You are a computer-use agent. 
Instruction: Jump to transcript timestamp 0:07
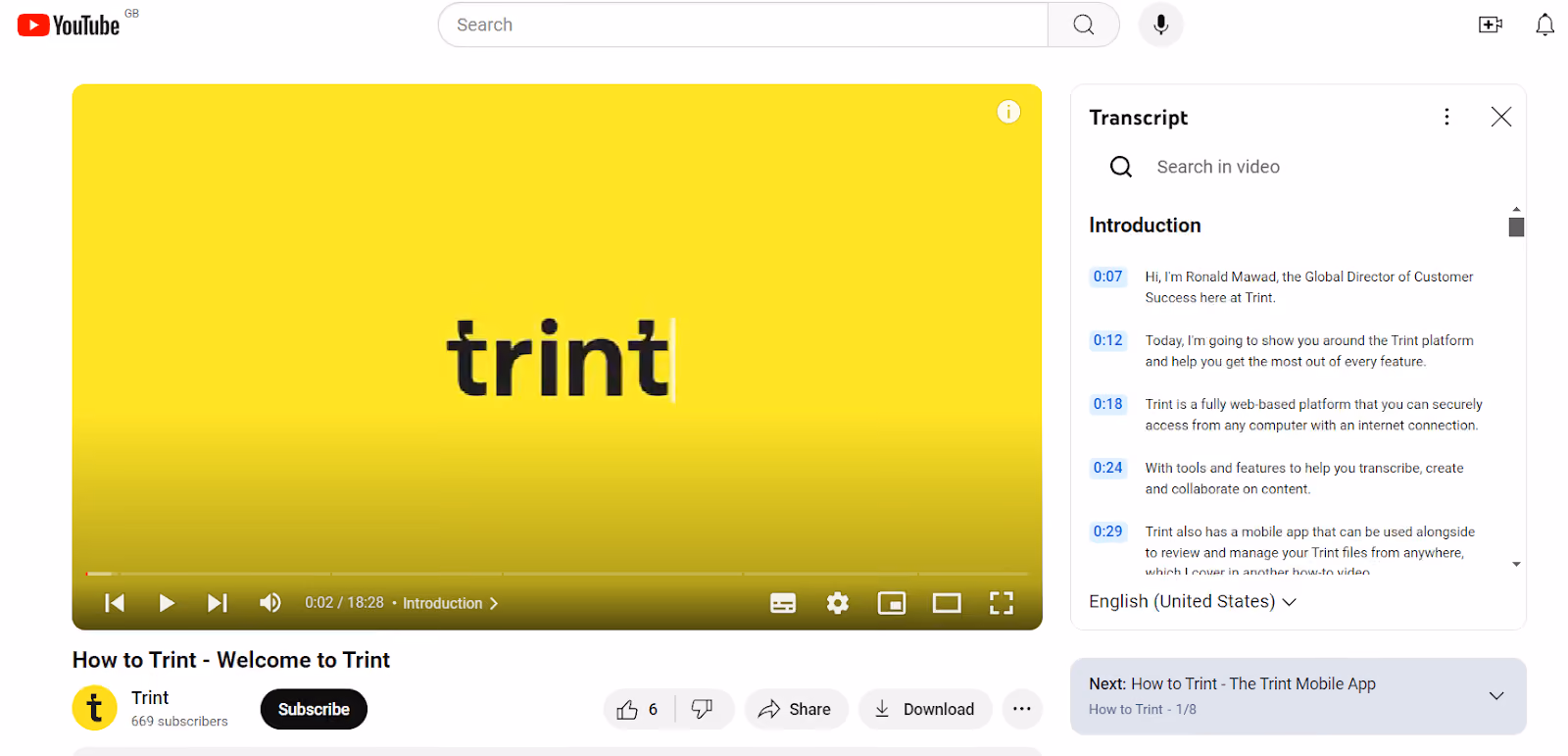pos(1108,277)
